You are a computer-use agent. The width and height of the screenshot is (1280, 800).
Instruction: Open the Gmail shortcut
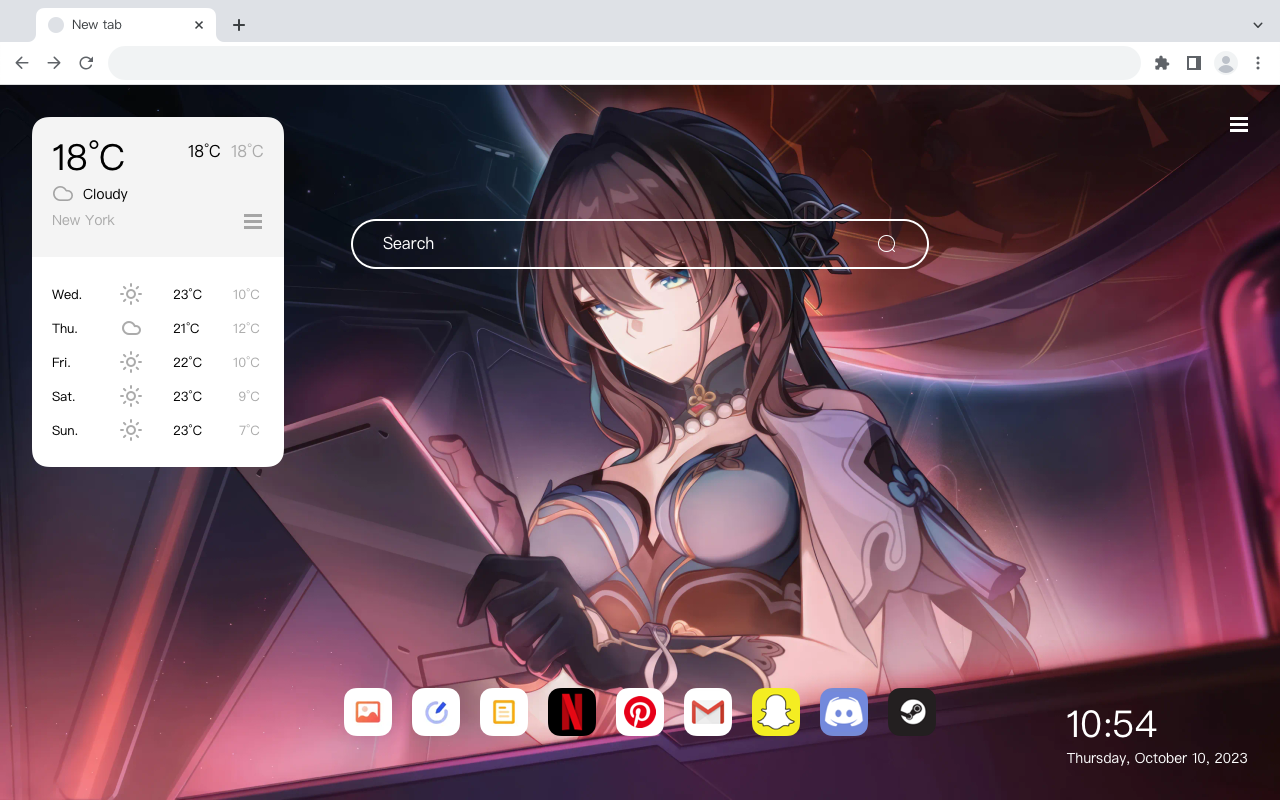point(708,712)
